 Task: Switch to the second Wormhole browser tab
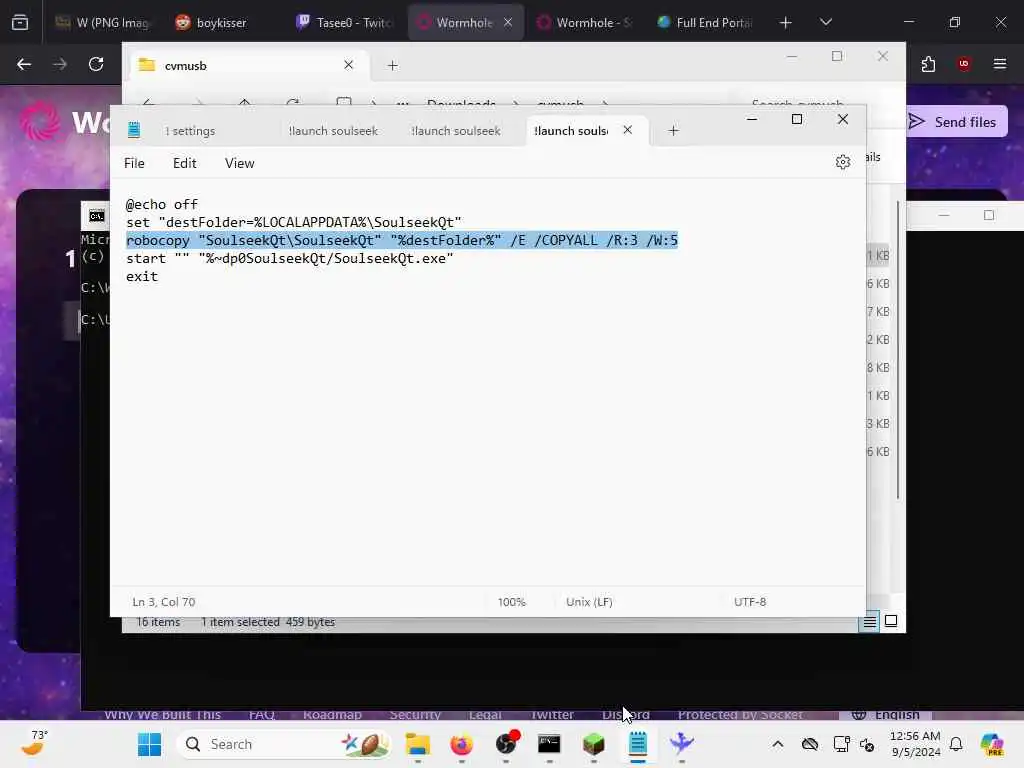click(584, 23)
